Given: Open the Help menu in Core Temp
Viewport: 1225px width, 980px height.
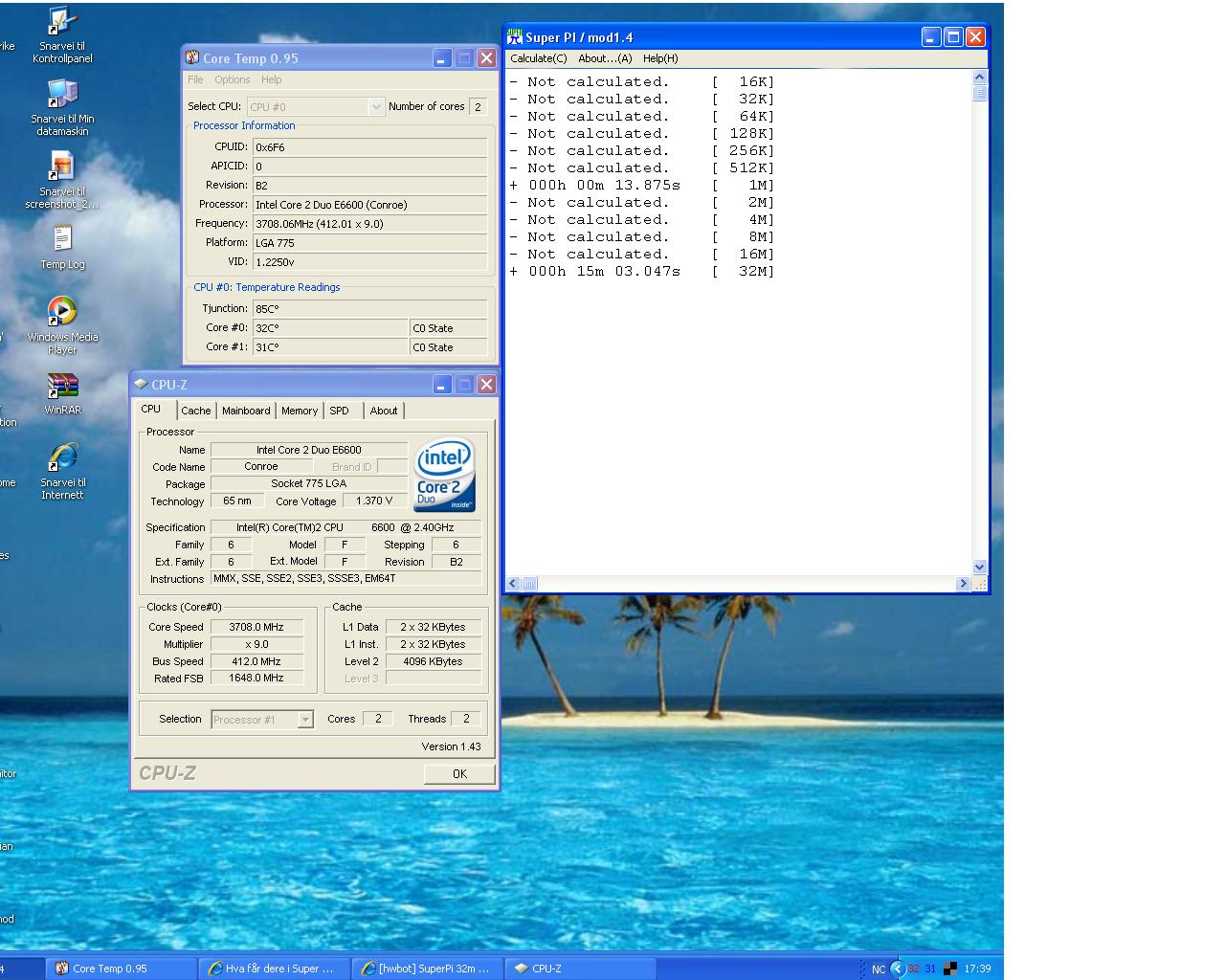Looking at the screenshot, I should pyautogui.click(x=272, y=80).
